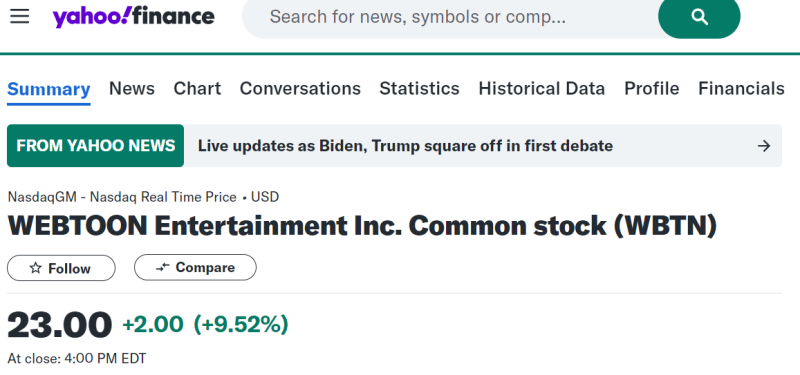Go to the Conversations tab
The width and height of the screenshot is (800, 375).
300,89
